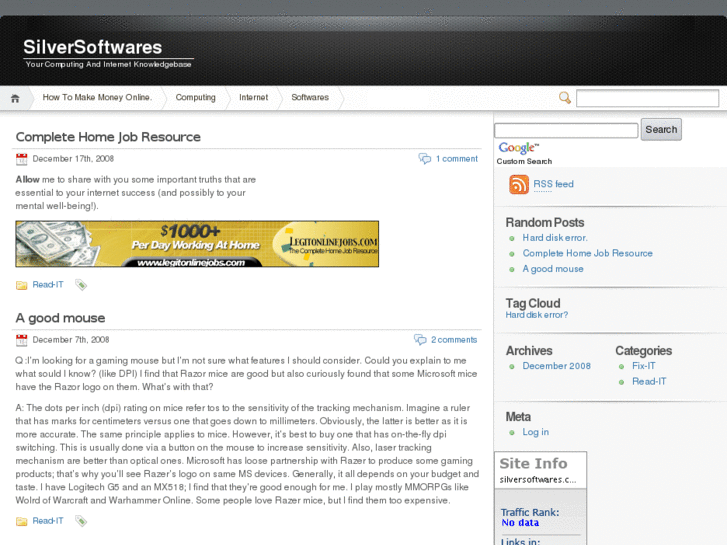
Task: Open Read-IT category under Complete Home Job post
Action: coord(48,285)
